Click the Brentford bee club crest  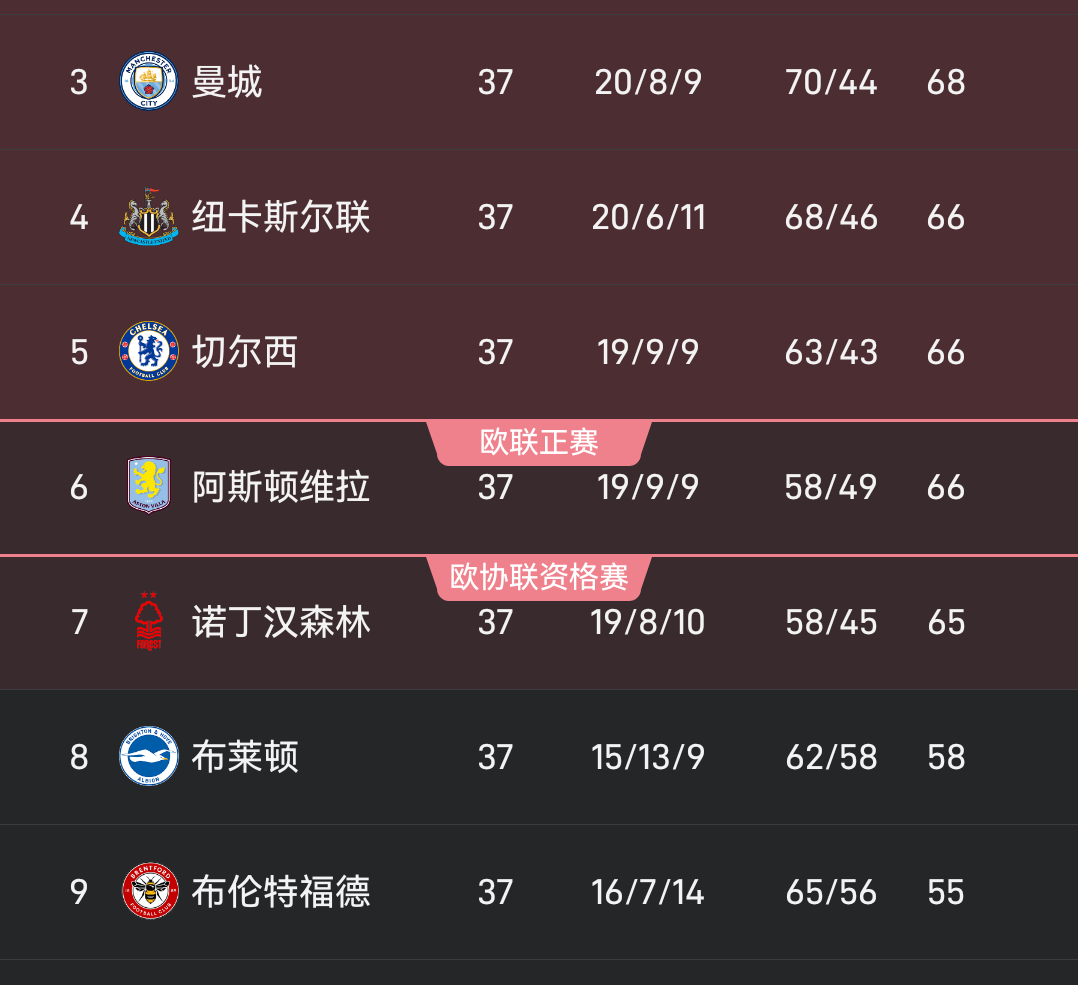click(x=148, y=892)
